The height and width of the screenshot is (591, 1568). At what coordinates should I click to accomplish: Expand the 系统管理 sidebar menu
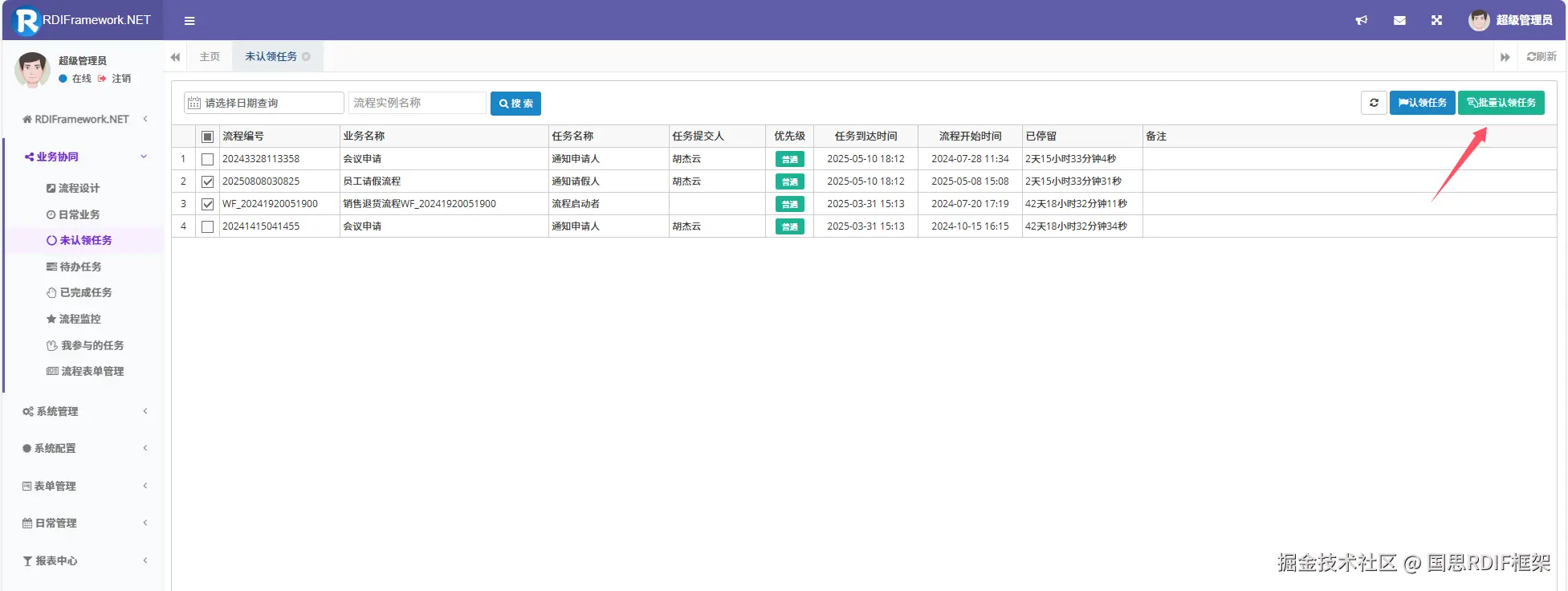click(84, 411)
